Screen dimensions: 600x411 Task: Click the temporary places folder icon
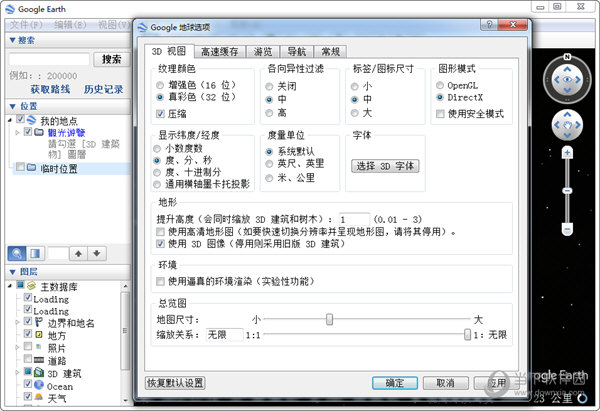31,168
